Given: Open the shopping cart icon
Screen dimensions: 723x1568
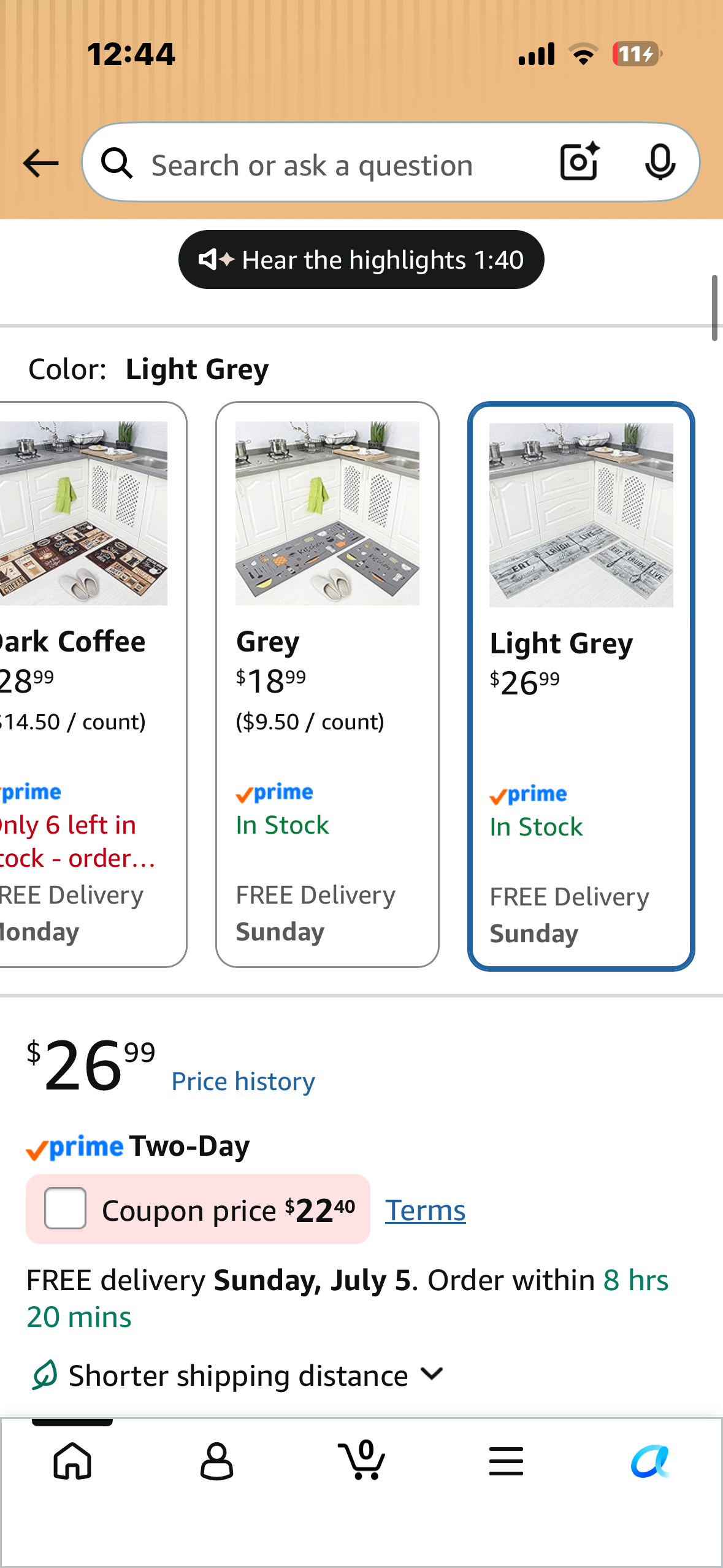Looking at the screenshot, I should pos(362,1459).
